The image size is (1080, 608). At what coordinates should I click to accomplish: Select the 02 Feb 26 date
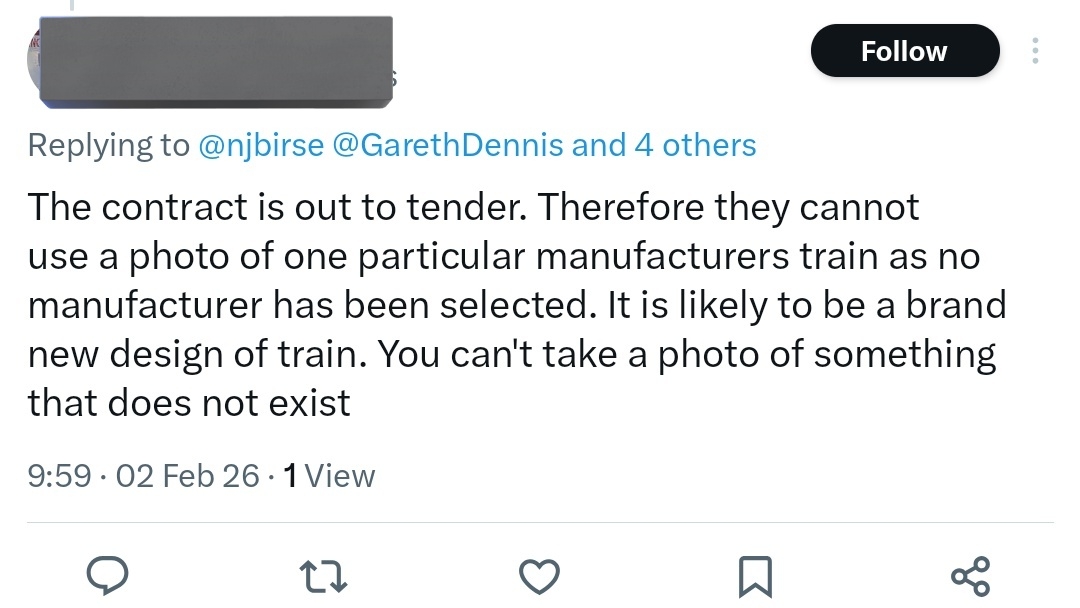coord(188,476)
